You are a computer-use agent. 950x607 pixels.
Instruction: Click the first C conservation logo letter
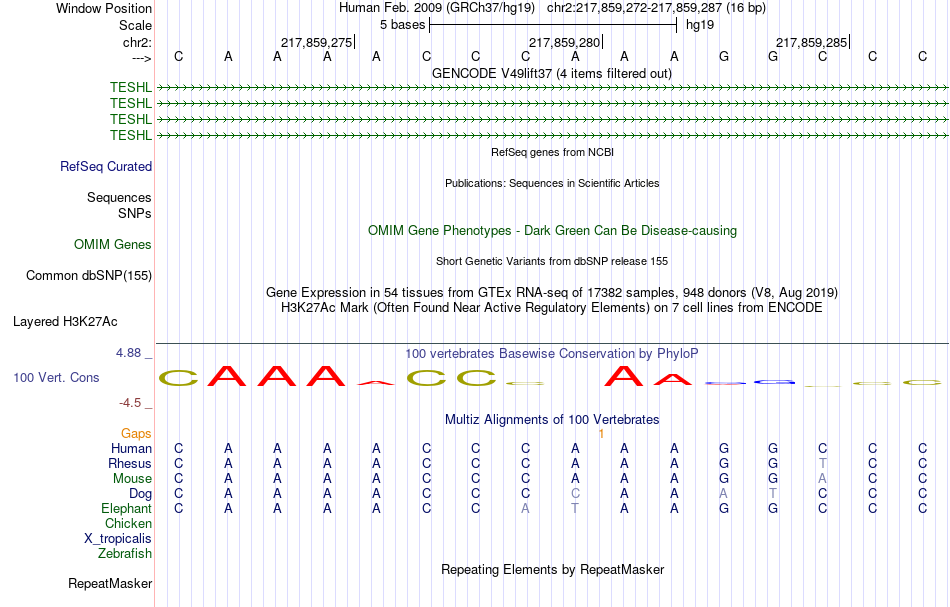[x=178, y=378]
